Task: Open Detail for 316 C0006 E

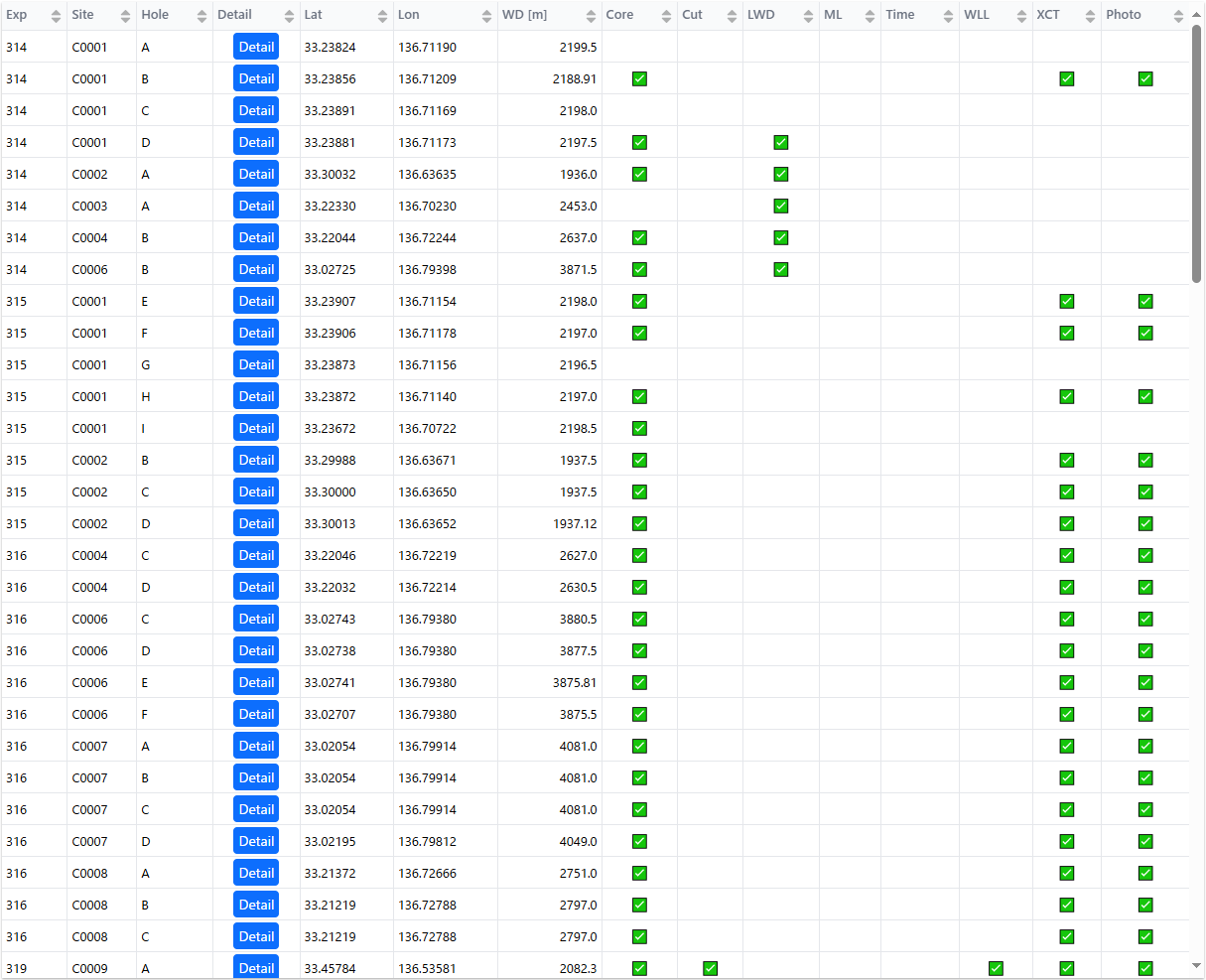Action: pyautogui.click(x=256, y=682)
